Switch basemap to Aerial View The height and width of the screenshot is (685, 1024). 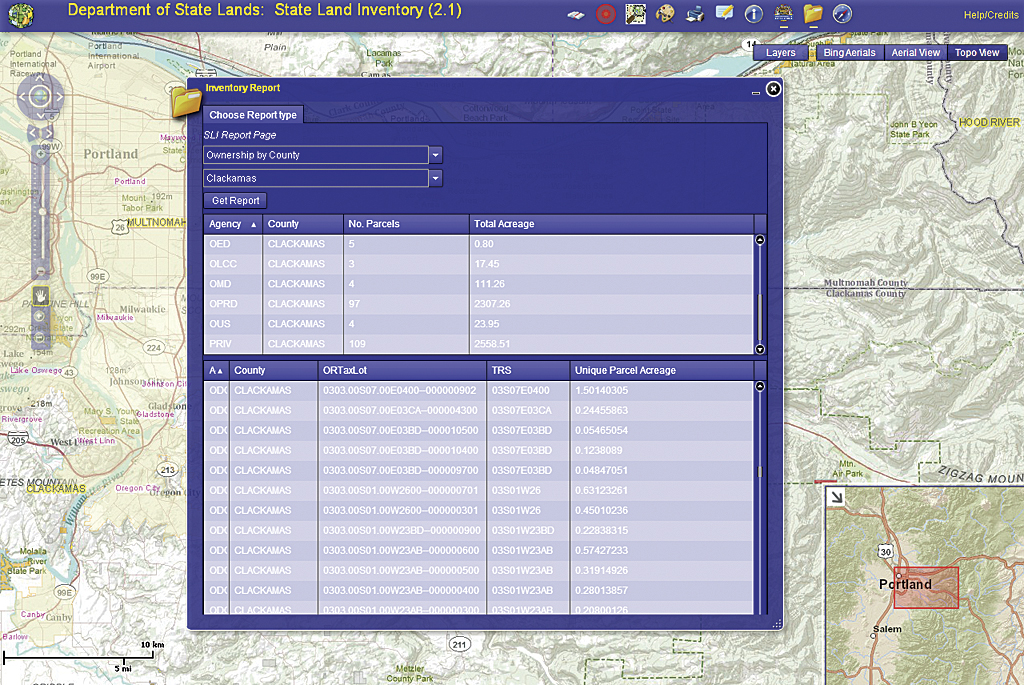point(916,53)
